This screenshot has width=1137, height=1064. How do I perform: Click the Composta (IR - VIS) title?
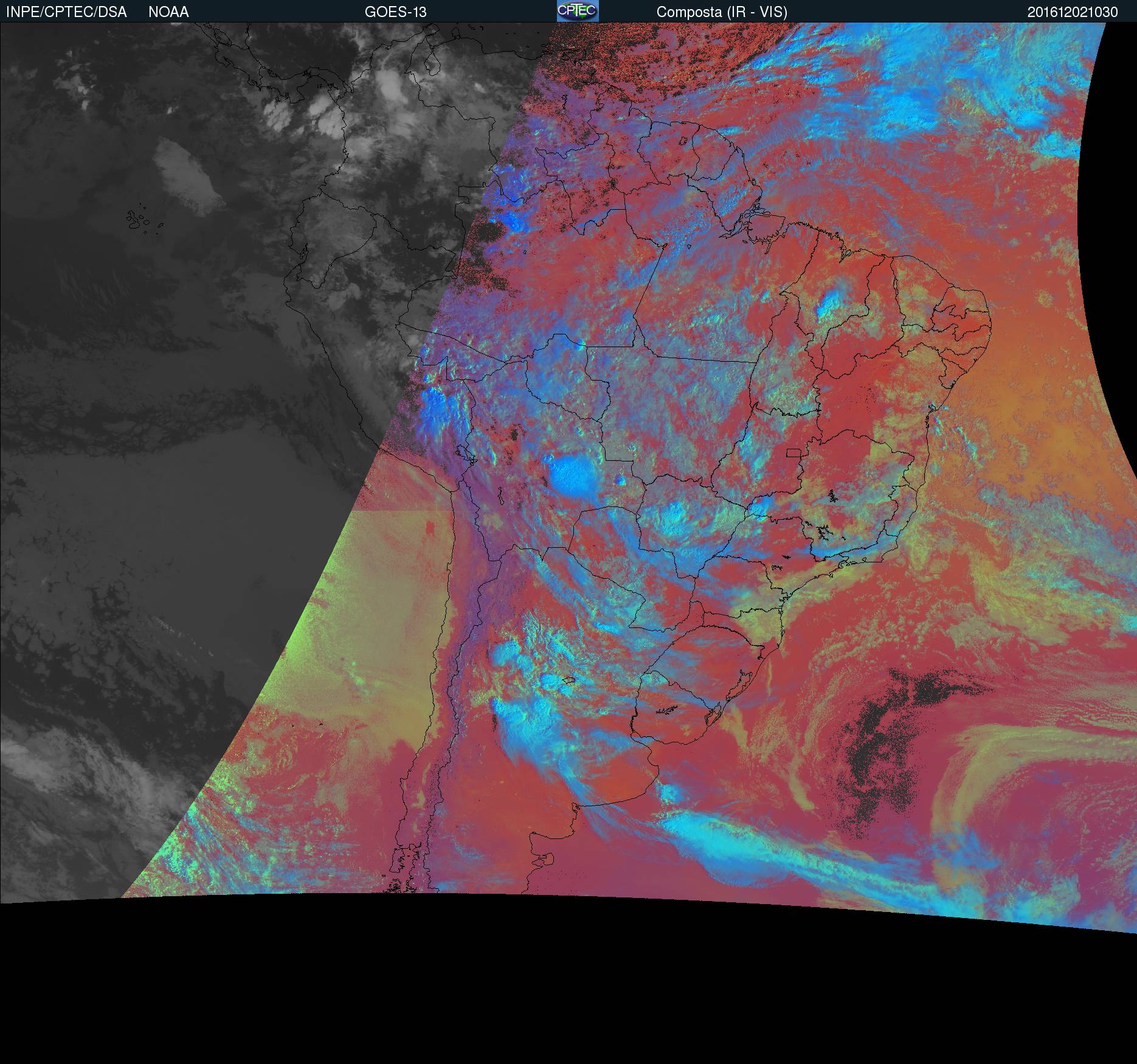tap(722, 12)
